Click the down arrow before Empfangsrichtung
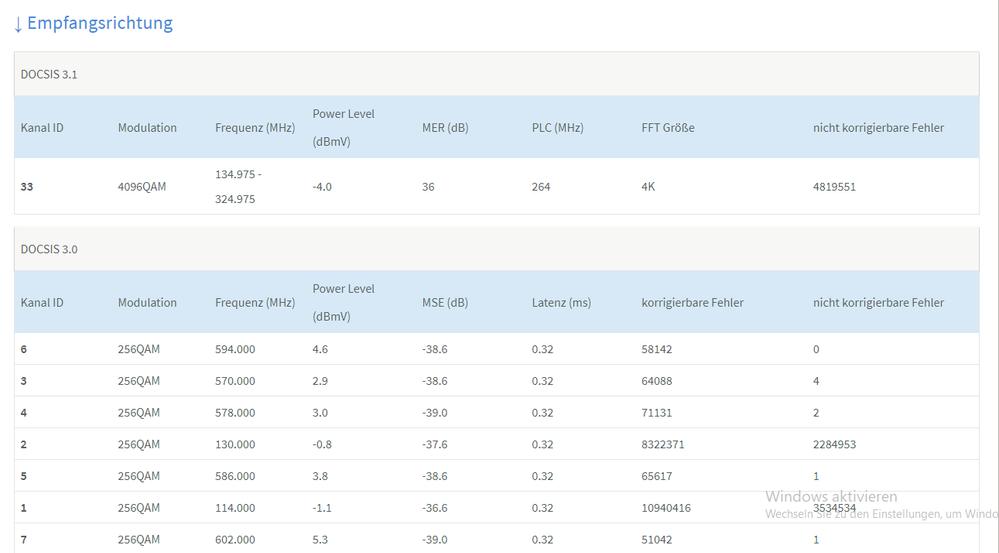 pyautogui.click(x=18, y=23)
